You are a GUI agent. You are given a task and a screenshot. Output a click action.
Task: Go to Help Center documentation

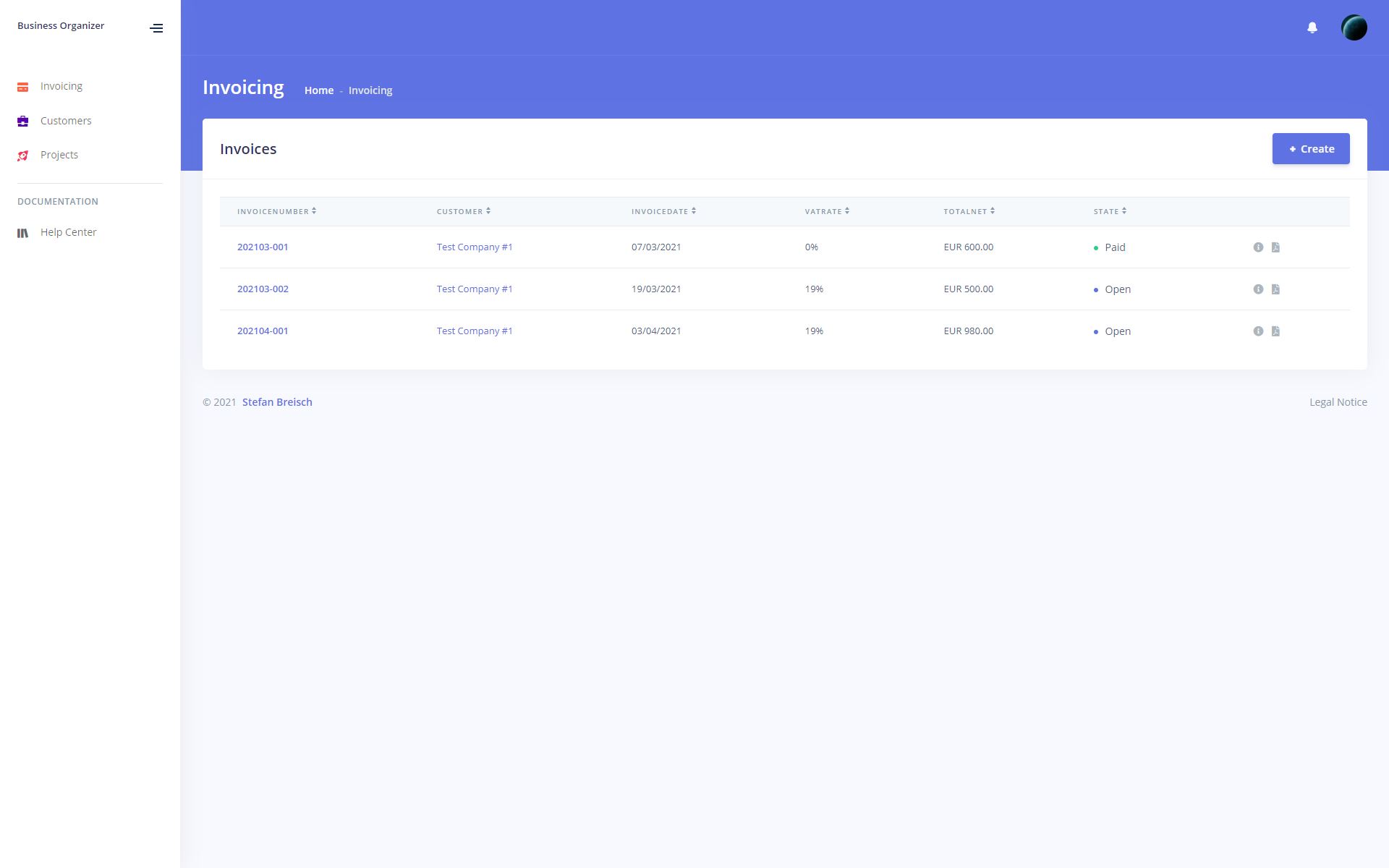(x=68, y=232)
